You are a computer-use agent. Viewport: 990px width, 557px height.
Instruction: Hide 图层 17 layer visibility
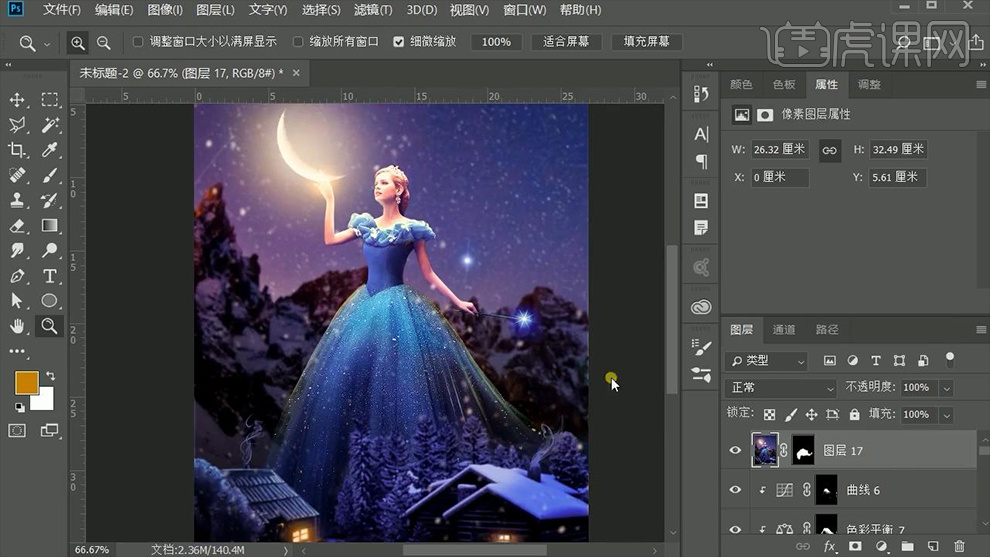tap(735, 451)
